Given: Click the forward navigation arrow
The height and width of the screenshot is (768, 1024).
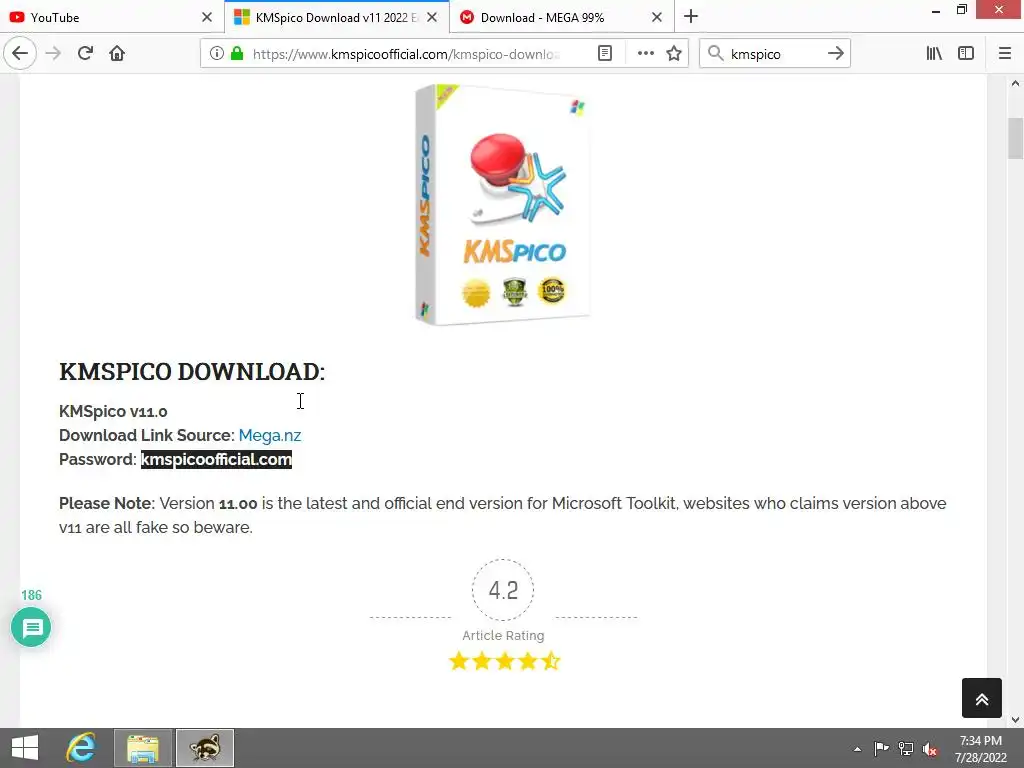Looking at the screenshot, I should pos(53,54).
